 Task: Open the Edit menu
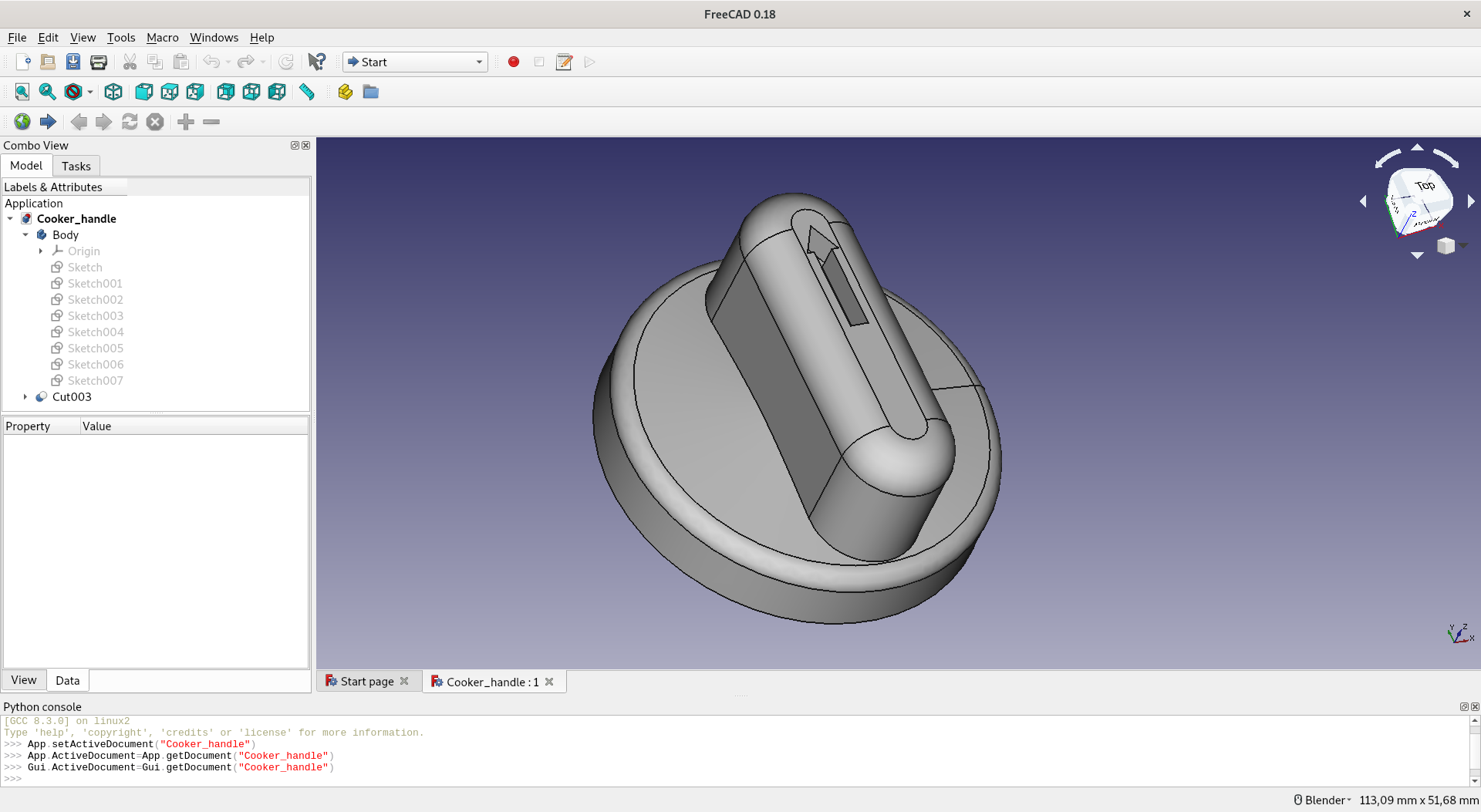point(48,38)
